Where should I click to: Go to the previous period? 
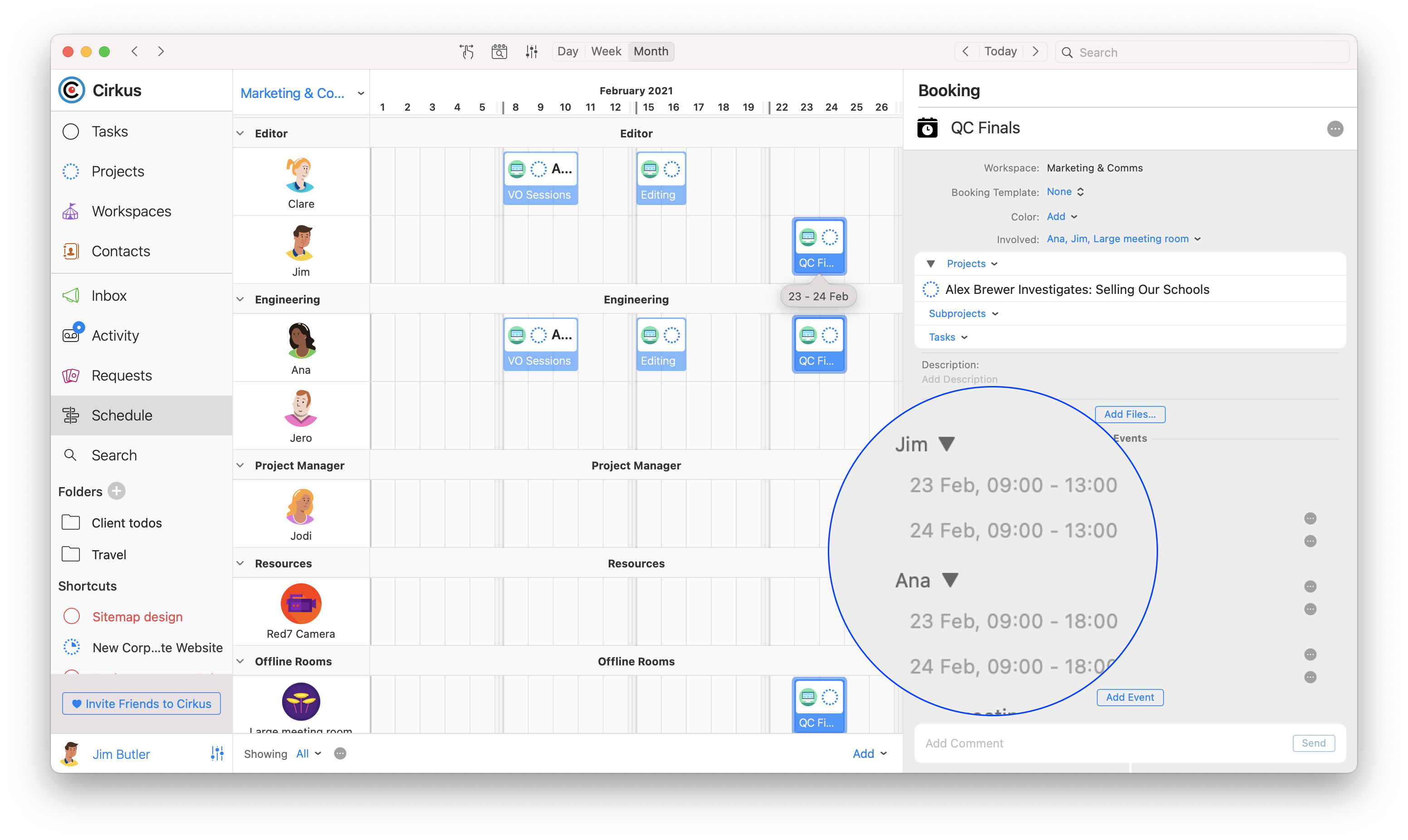(965, 52)
